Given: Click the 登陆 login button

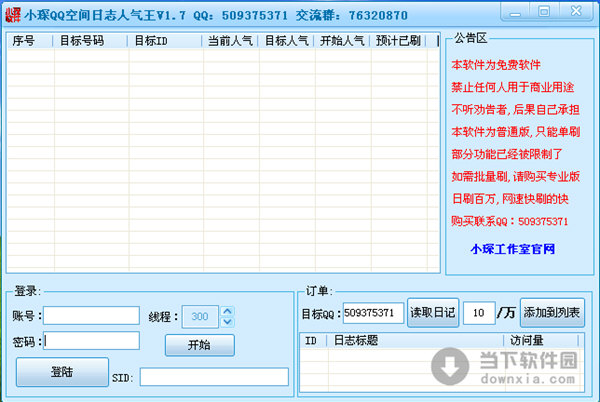Looking at the screenshot, I should tap(62, 372).
